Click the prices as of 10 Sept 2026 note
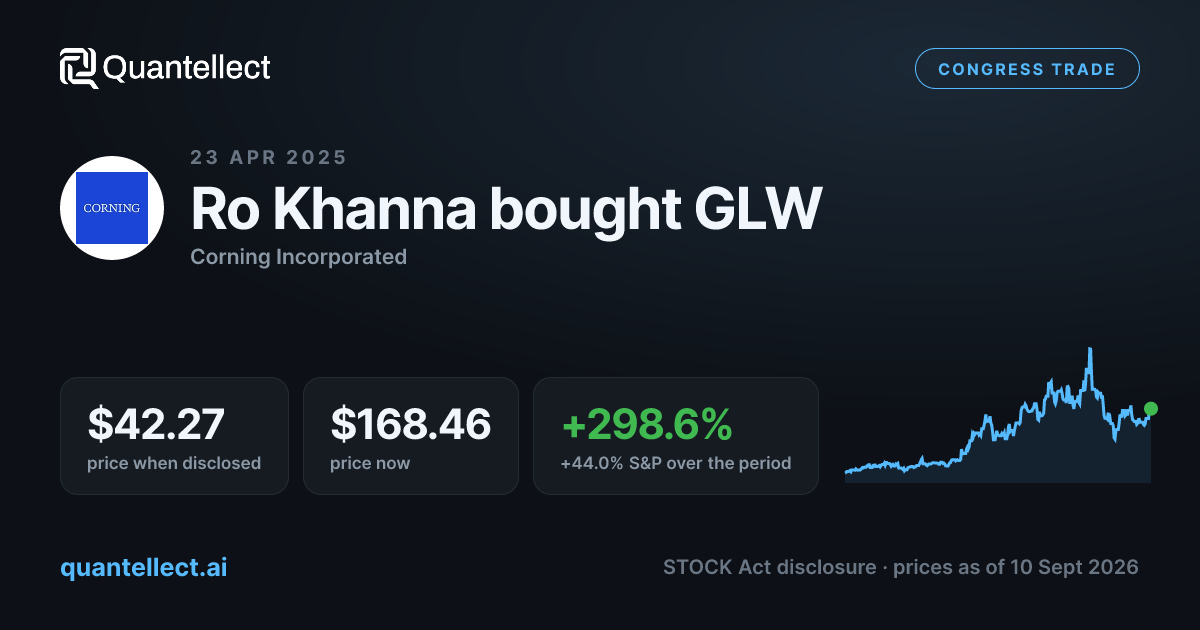This screenshot has height=630, width=1200. coord(1016,567)
